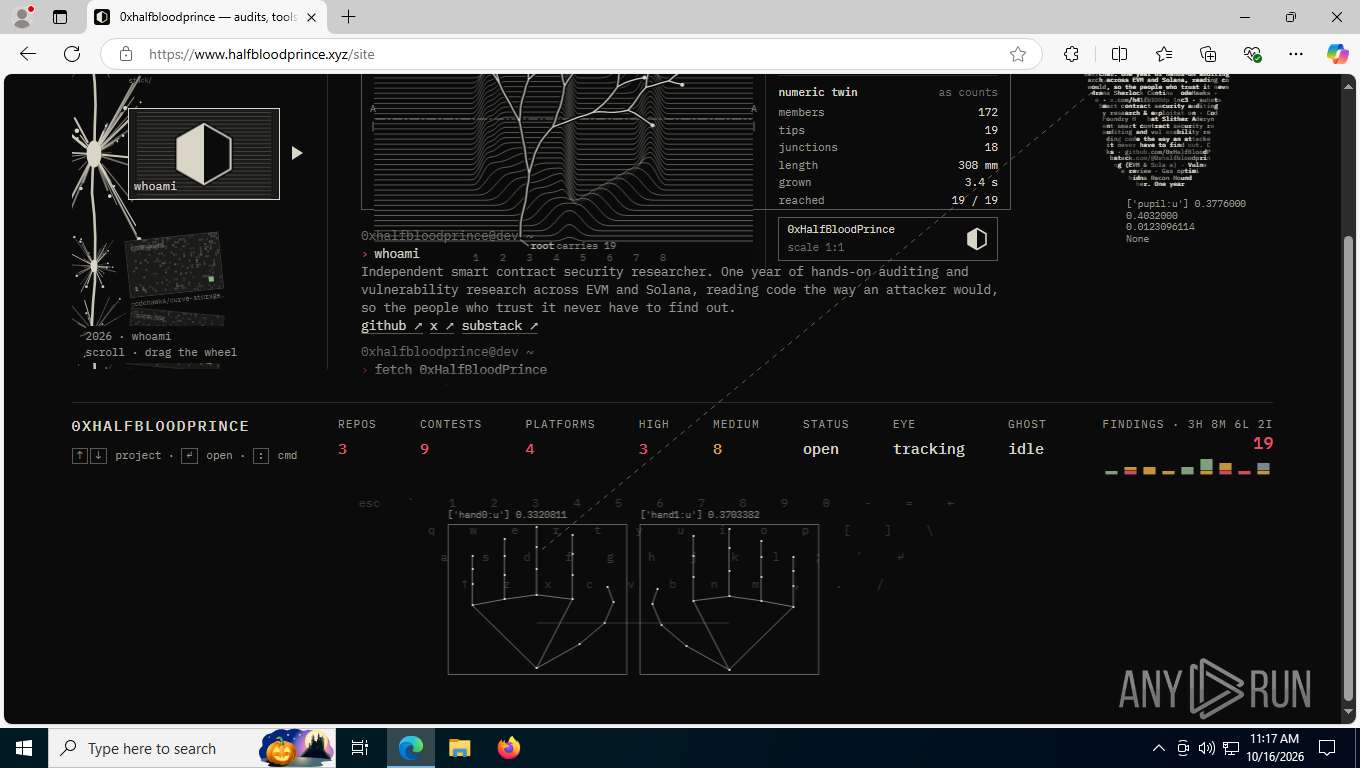Click the findings bar chart

pyautogui.click(x=1188, y=467)
